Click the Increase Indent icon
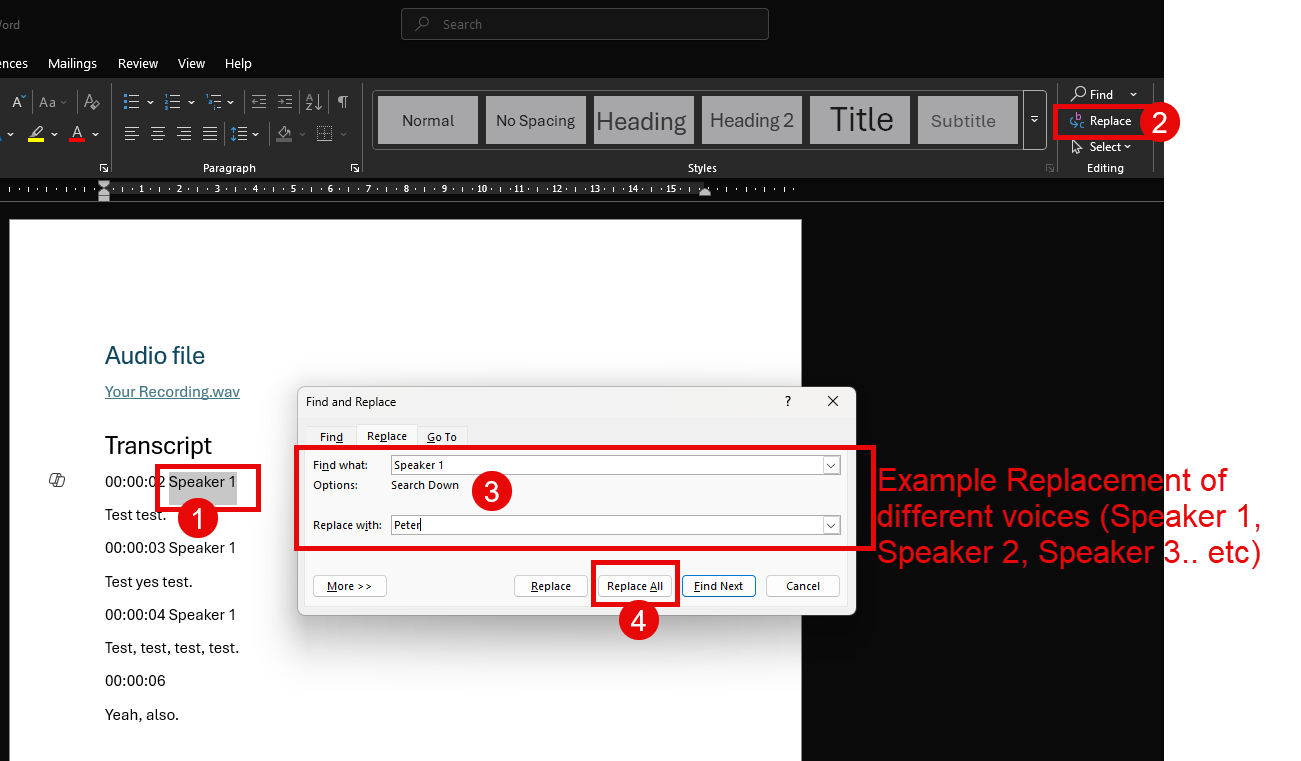 (285, 102)
